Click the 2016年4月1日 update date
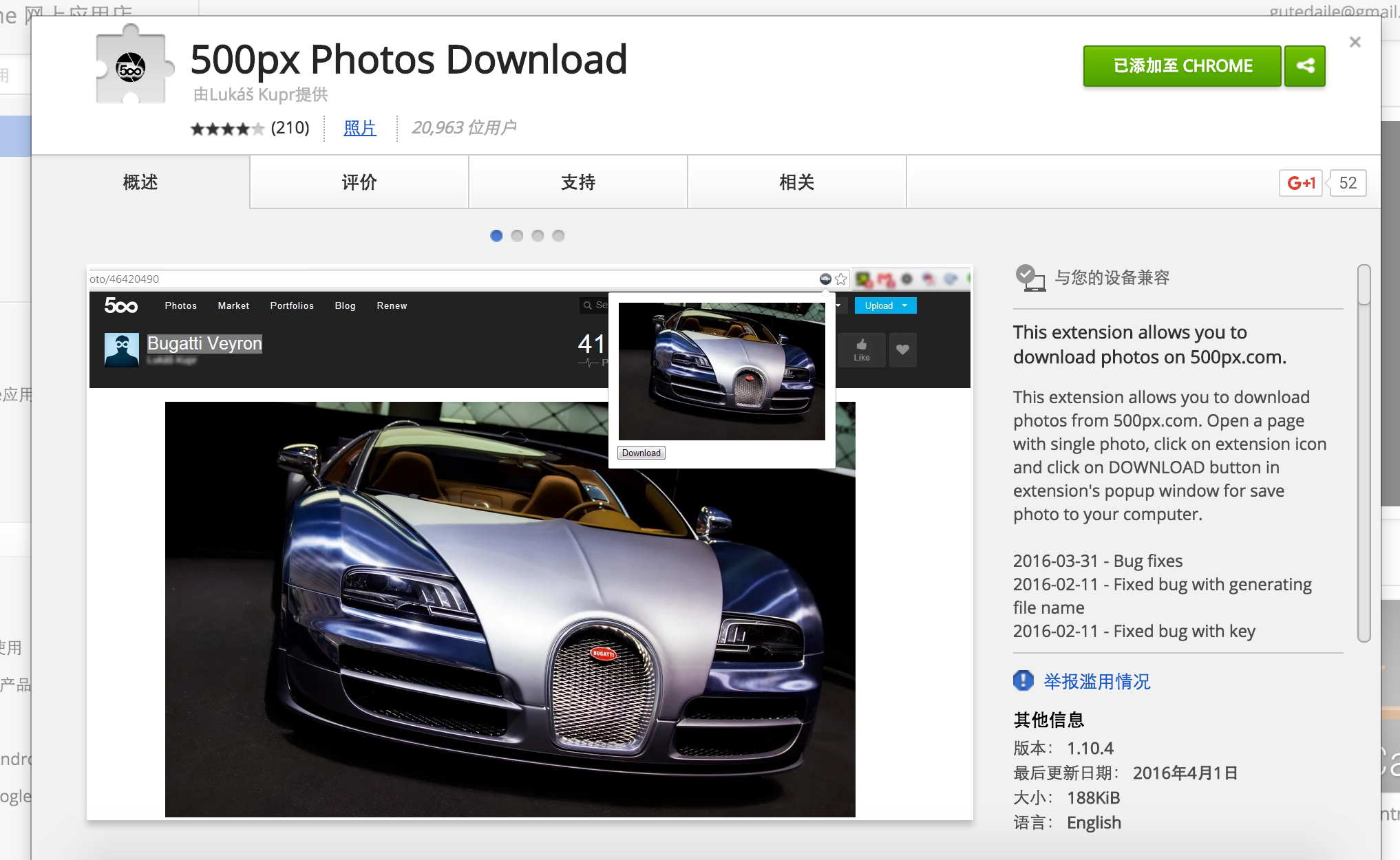 [1185, 773]
